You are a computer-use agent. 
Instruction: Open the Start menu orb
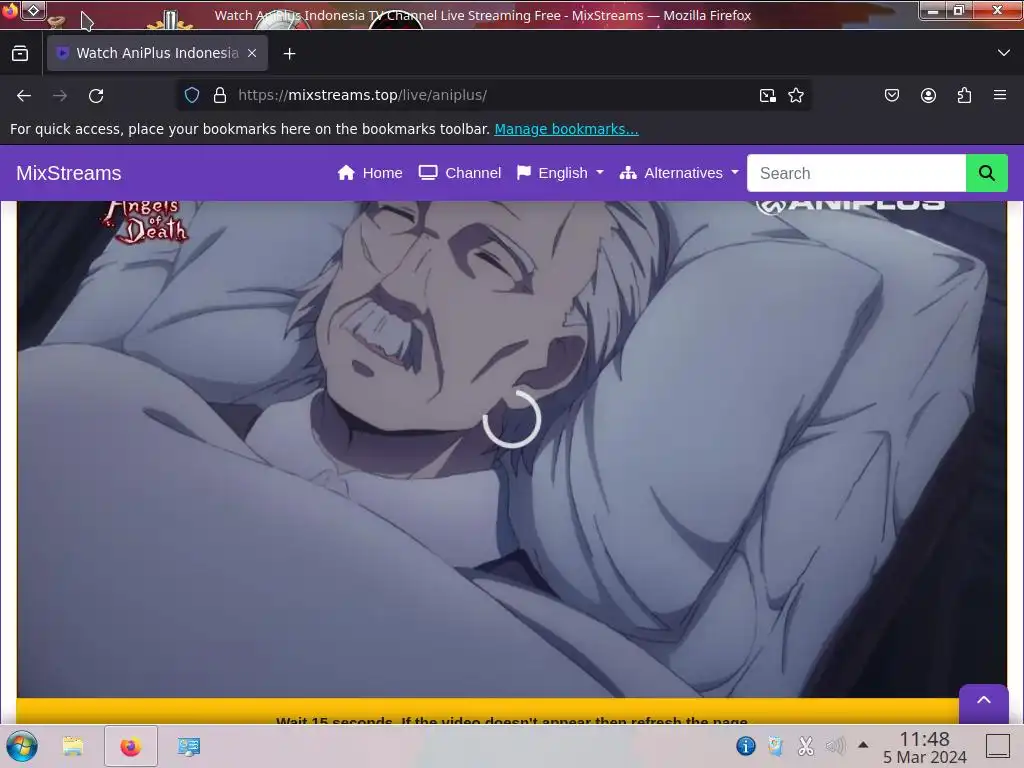pos(22,746)
